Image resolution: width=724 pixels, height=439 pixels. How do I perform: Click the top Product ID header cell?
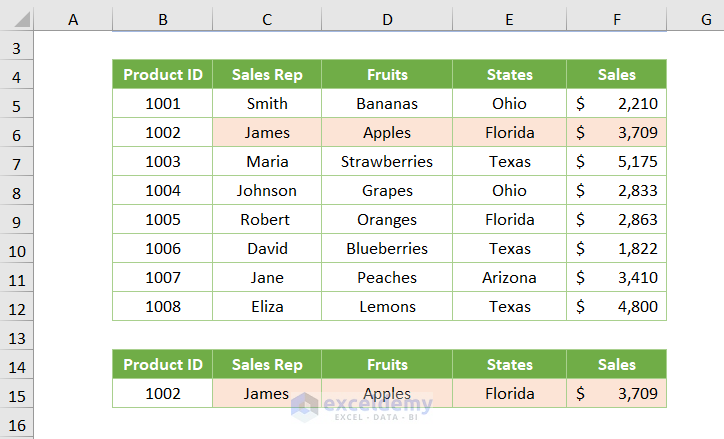tap(163, 74)
